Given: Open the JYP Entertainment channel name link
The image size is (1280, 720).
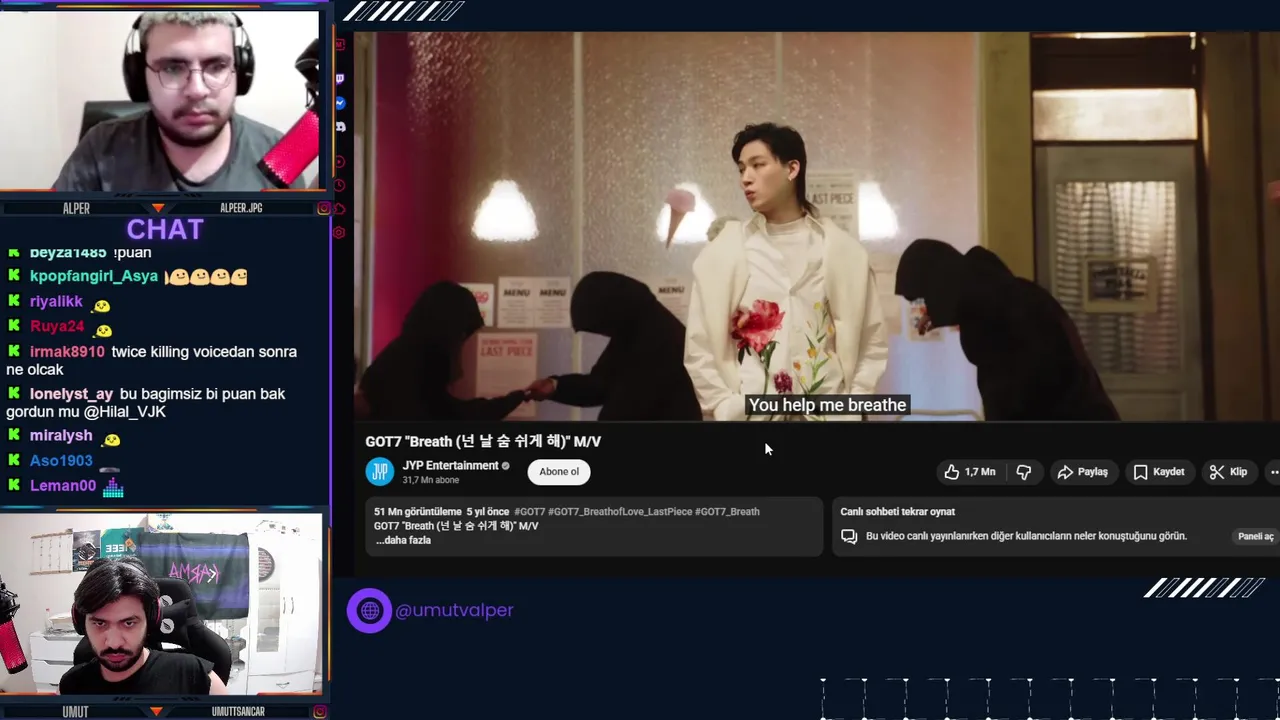Looking at the screenshot, I should tap(450, 466).
